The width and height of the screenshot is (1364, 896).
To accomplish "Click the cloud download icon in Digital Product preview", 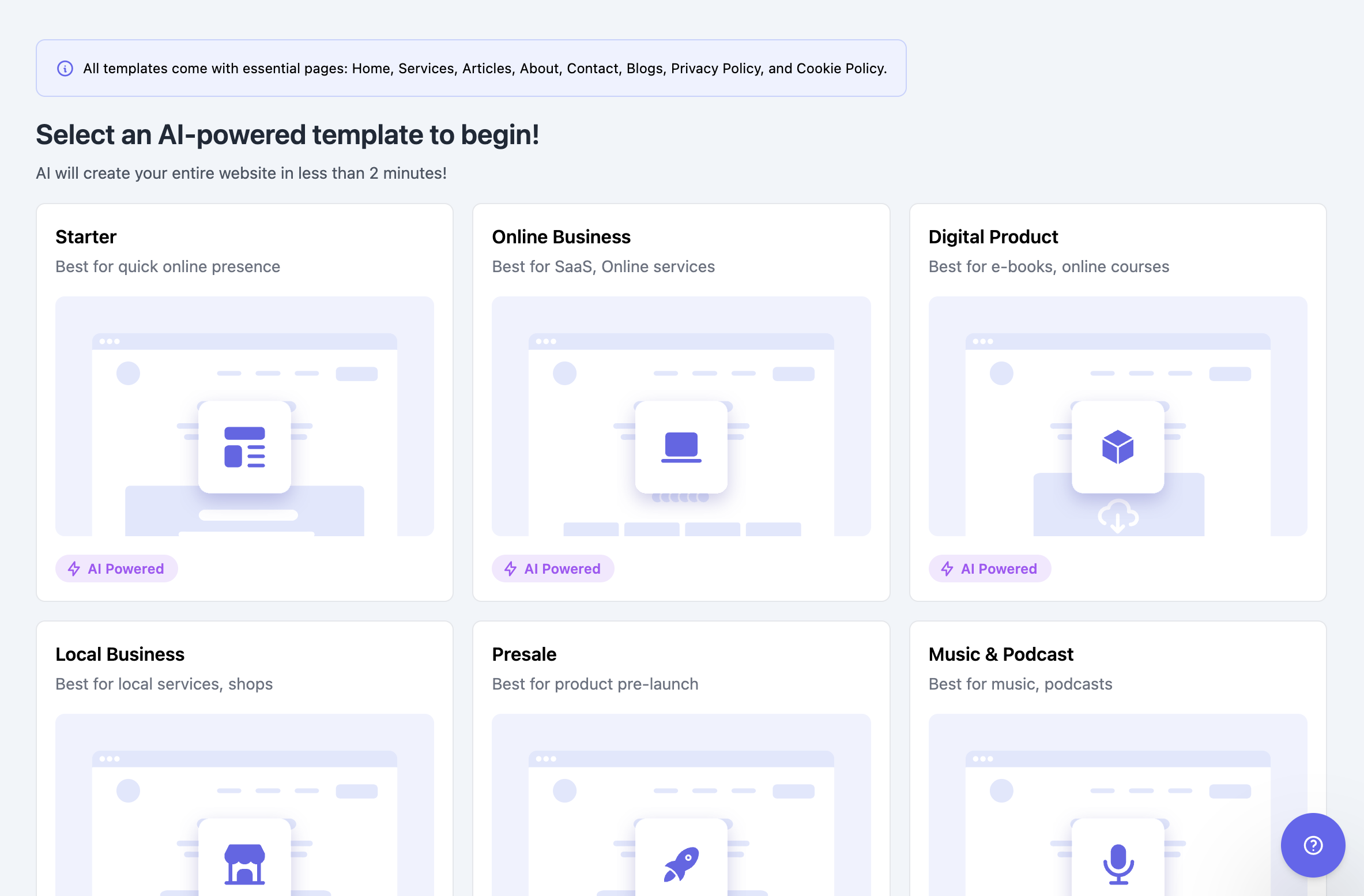I will 1117,515.
